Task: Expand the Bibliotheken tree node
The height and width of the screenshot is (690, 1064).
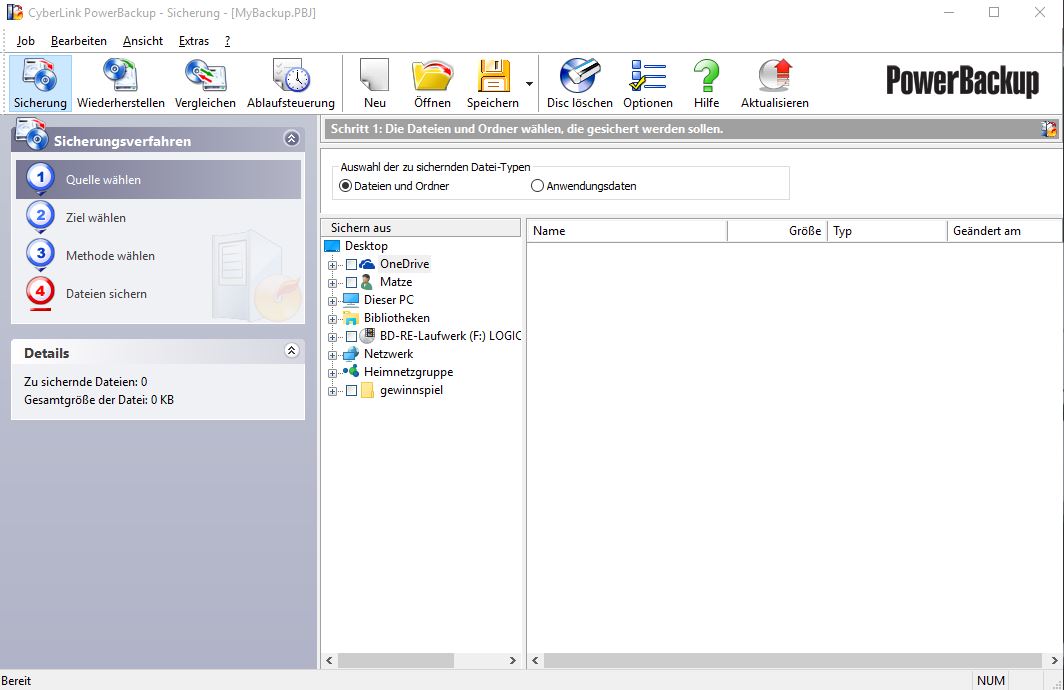Action: point(332,318)
